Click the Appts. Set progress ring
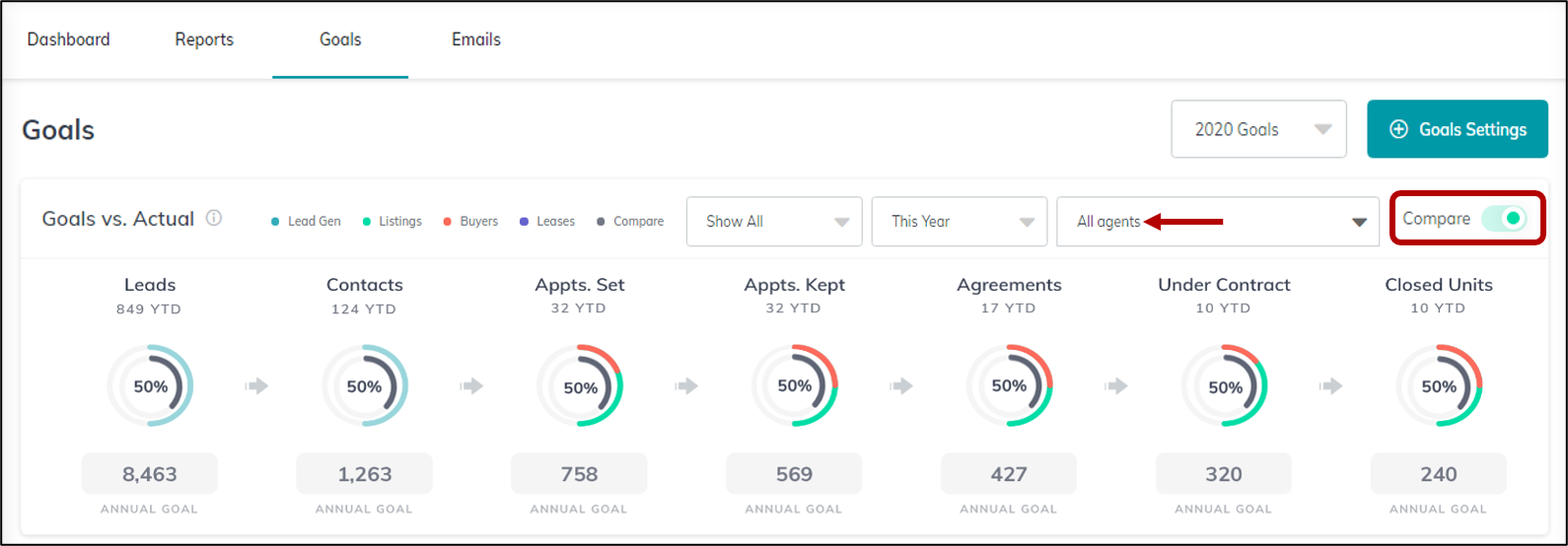Image resolution: width=1568 pixels, height=546 pixels. click(580, 386)
